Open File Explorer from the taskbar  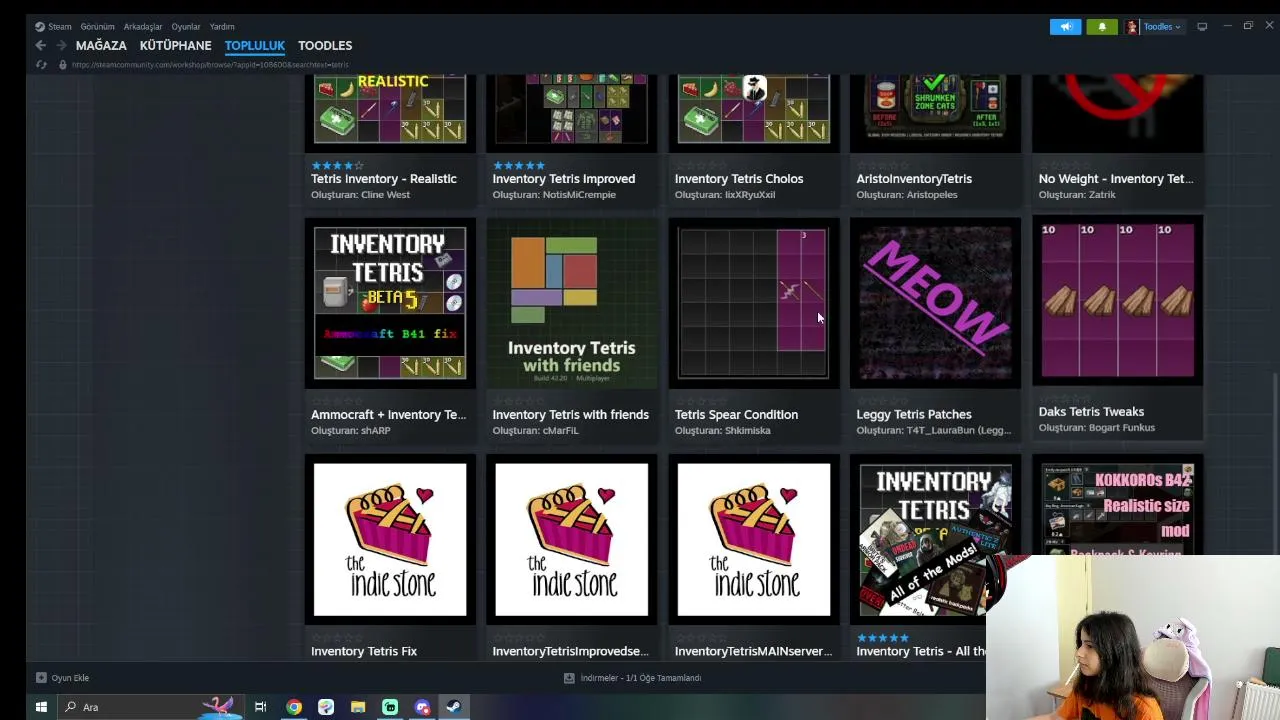click(x=358, y=707)
